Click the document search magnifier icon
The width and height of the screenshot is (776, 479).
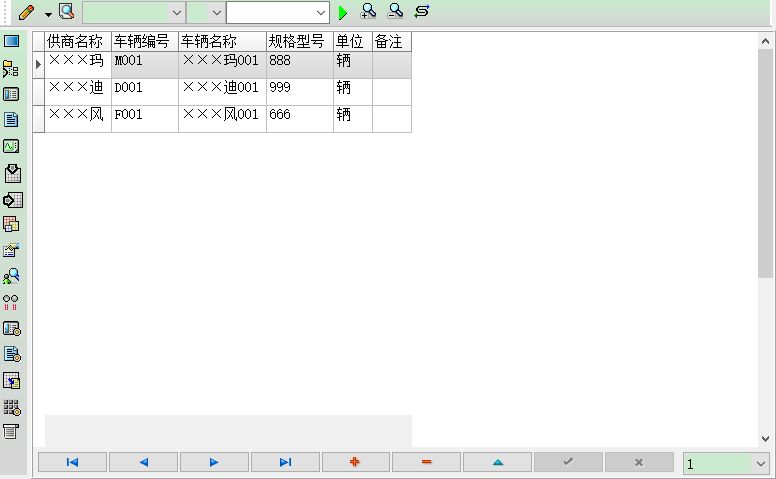pyautogui.click(x=66, y=11)
